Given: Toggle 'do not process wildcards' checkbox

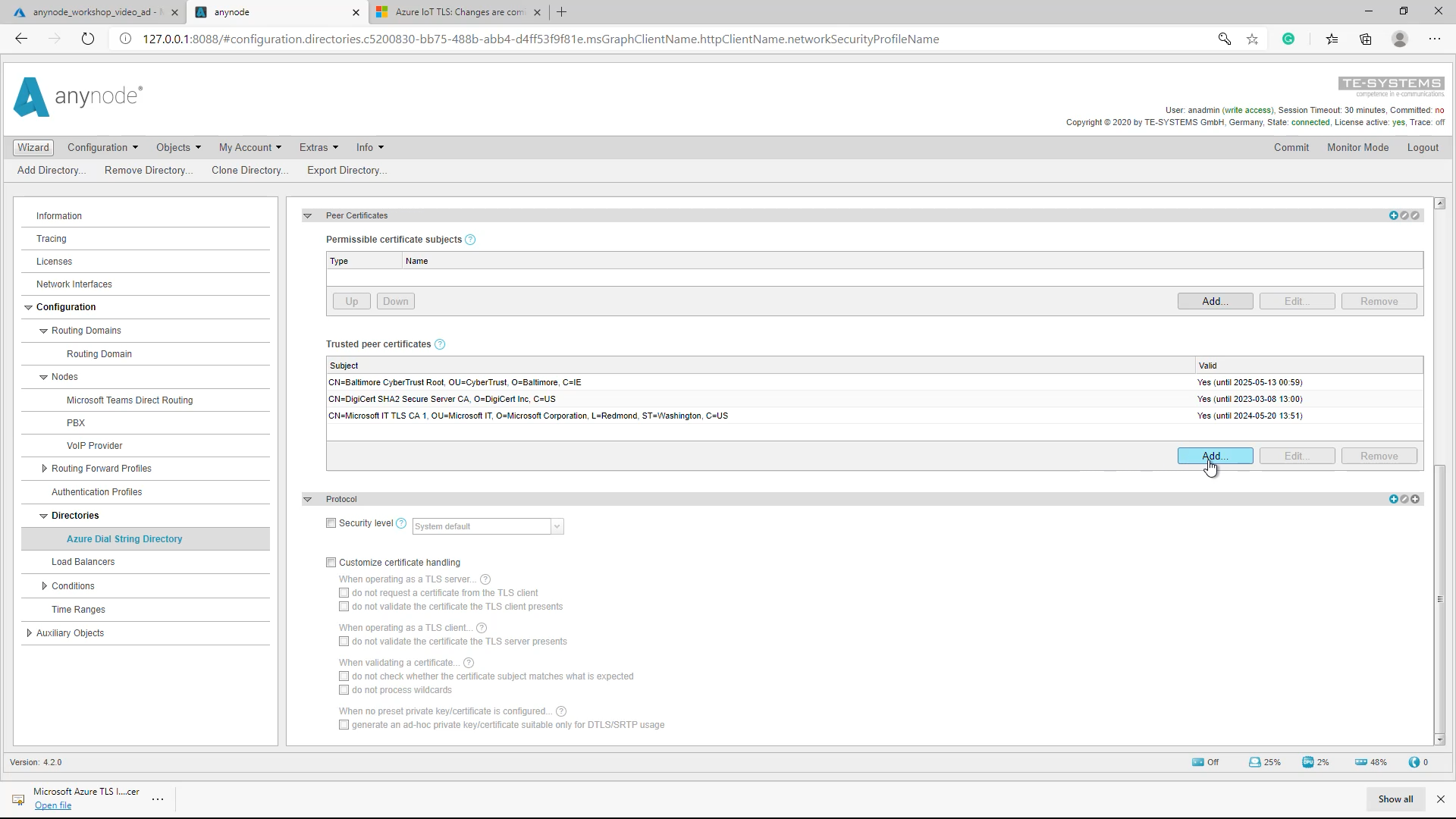Looking at the screenshot, I should tap(344, 690).
